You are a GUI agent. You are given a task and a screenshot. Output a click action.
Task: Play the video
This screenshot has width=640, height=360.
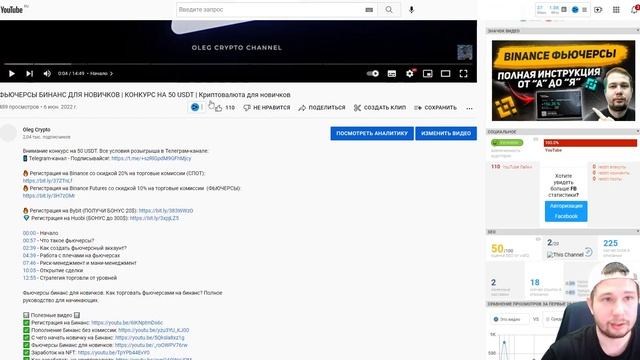11,73
